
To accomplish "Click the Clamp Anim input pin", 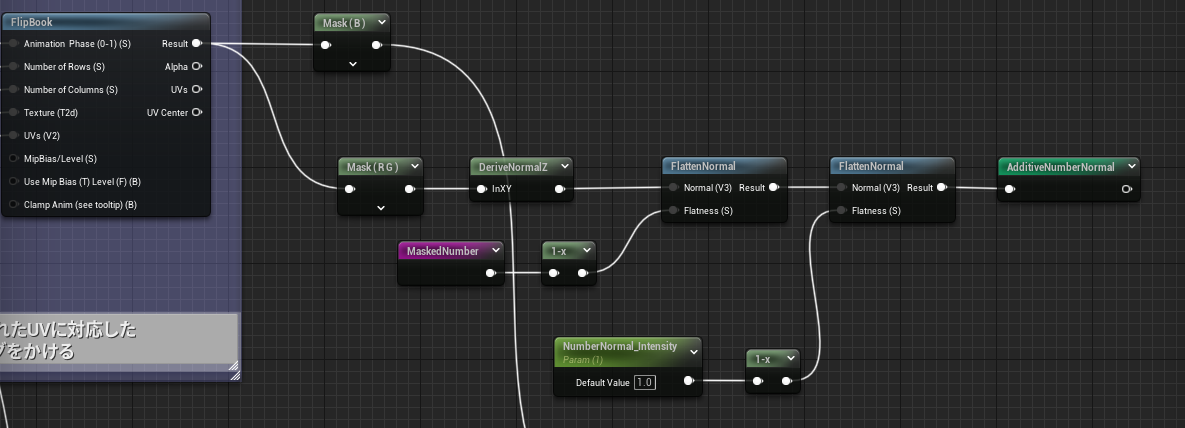I will (x=14, y=205).
